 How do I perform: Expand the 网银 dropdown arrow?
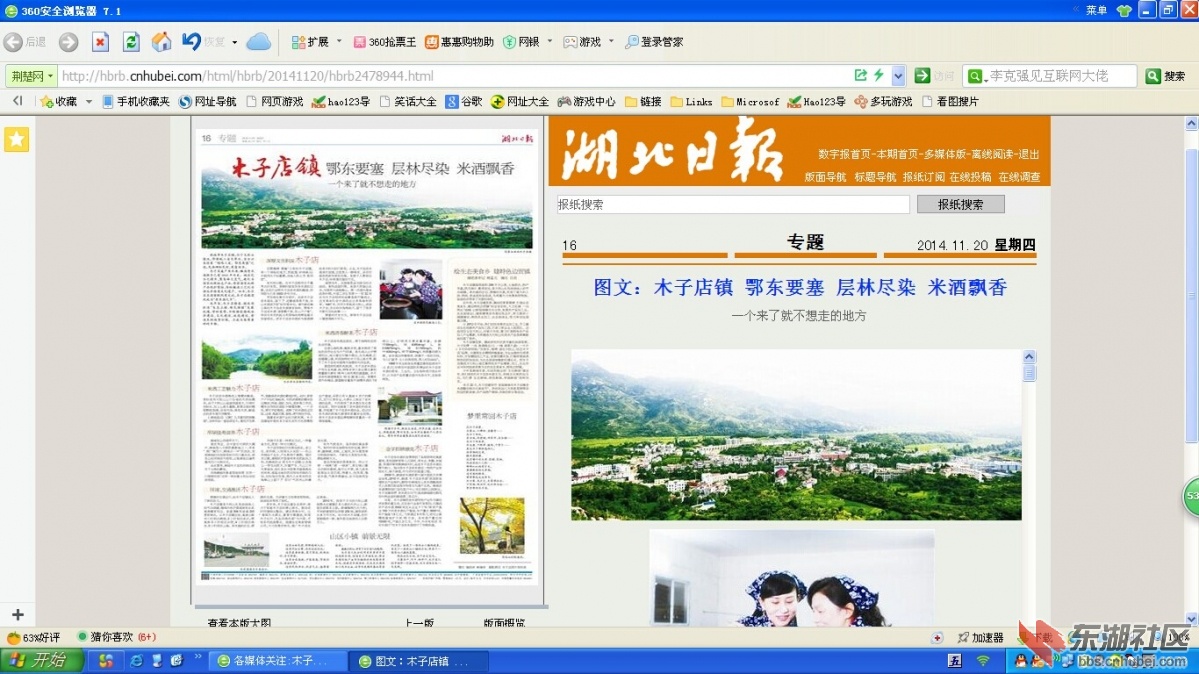(550, 42)
